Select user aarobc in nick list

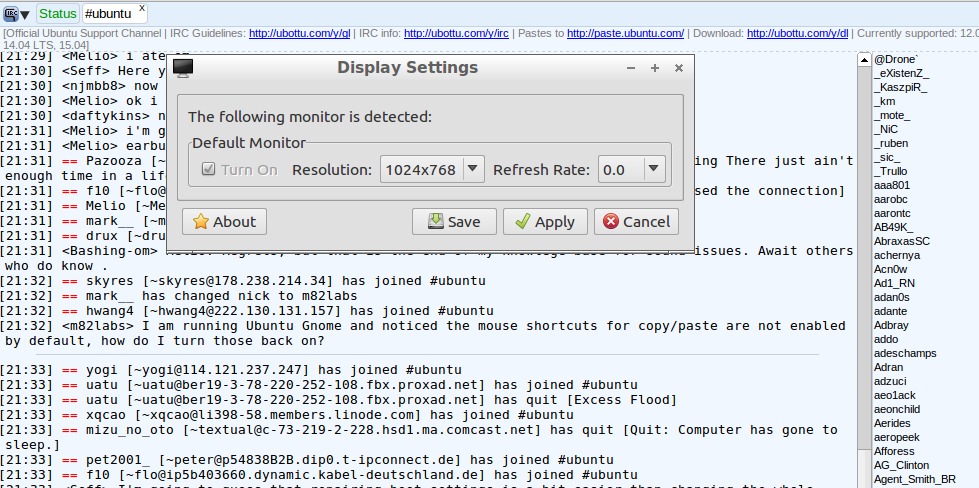(x=891, y=200)
